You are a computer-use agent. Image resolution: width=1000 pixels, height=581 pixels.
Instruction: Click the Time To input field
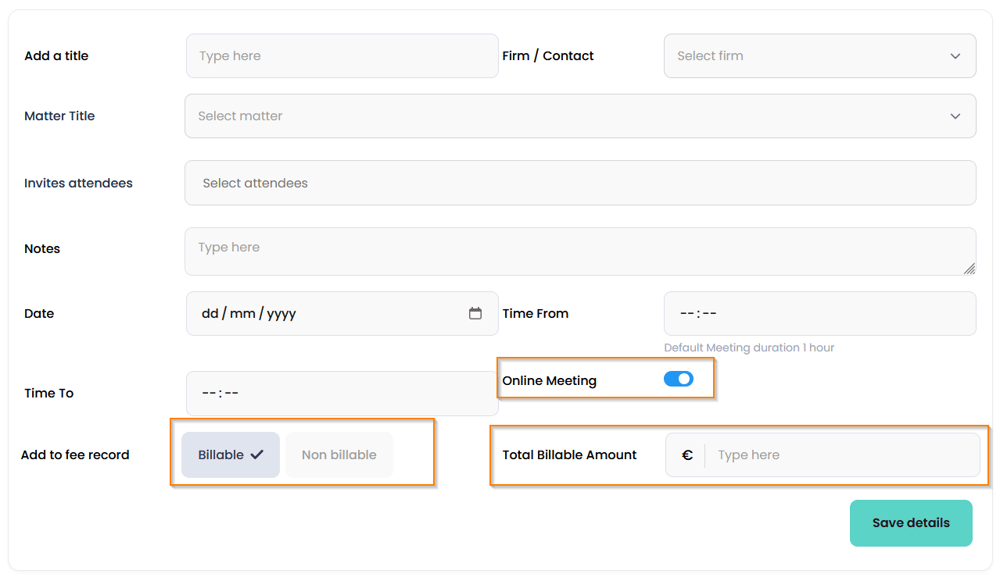tap(342, 393)
